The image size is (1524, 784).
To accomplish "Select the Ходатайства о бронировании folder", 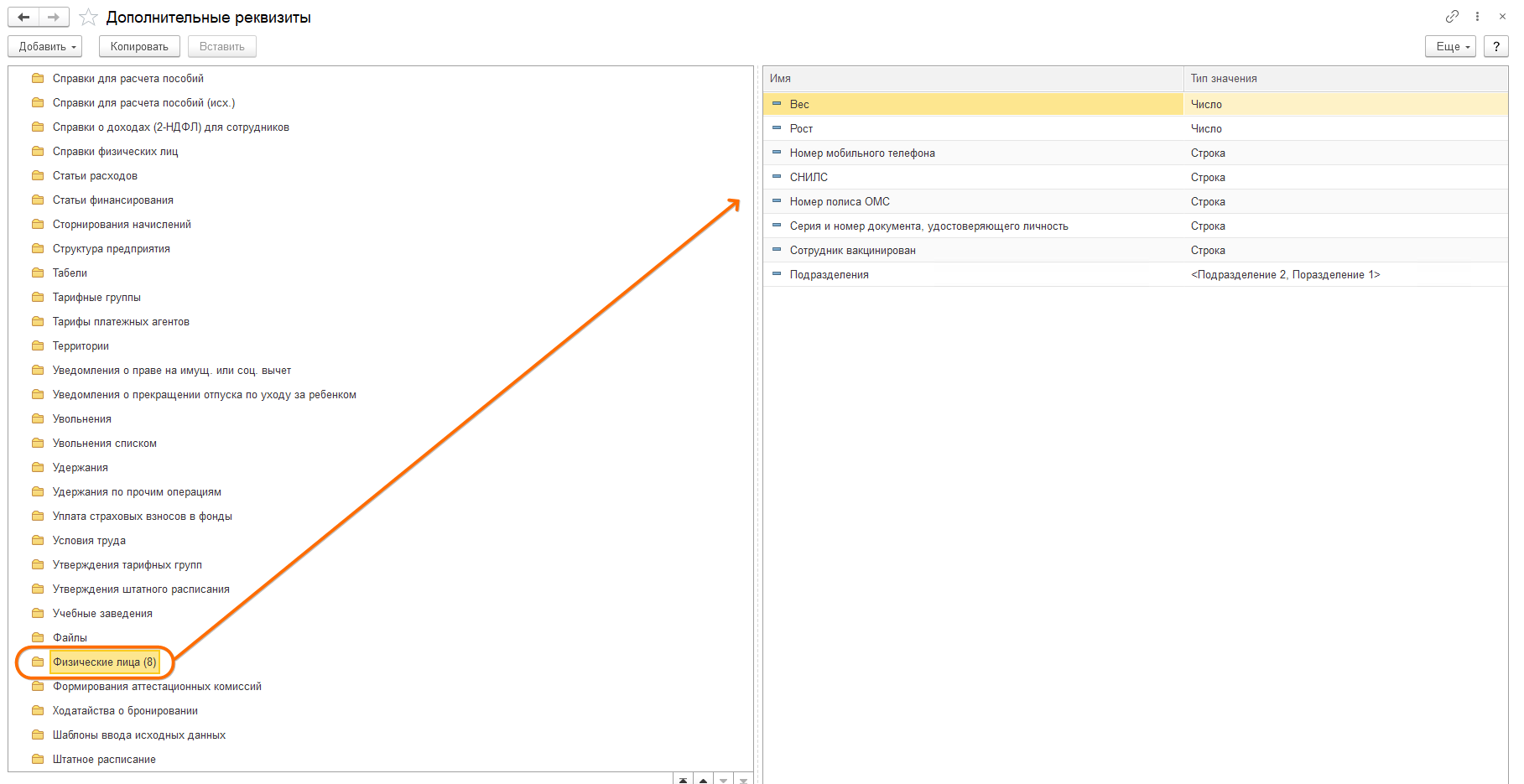I will (x=125, y=710).
